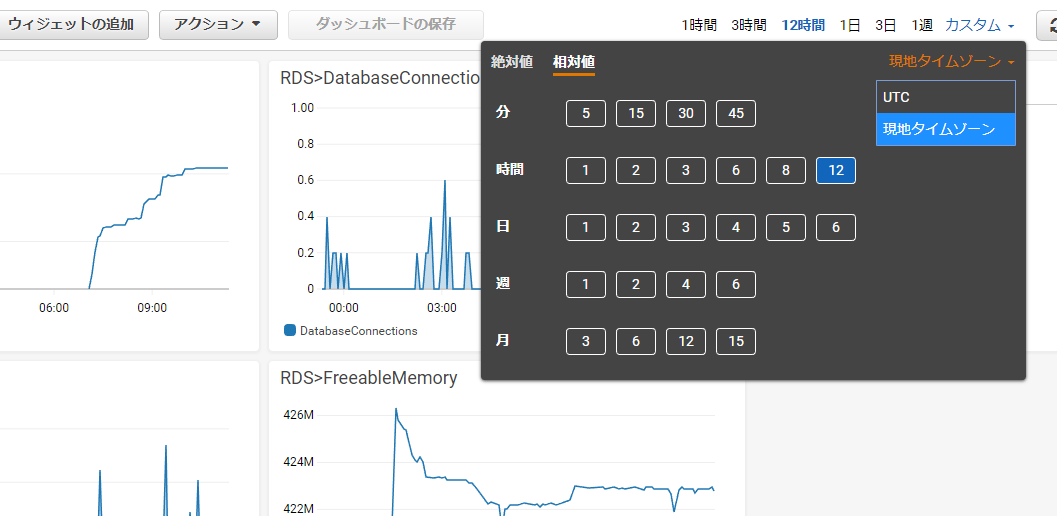The image size is (1057, 516).
Task: Open the 現地タイムゾーン timezone dropdown
Action: (x=951, y=61)
